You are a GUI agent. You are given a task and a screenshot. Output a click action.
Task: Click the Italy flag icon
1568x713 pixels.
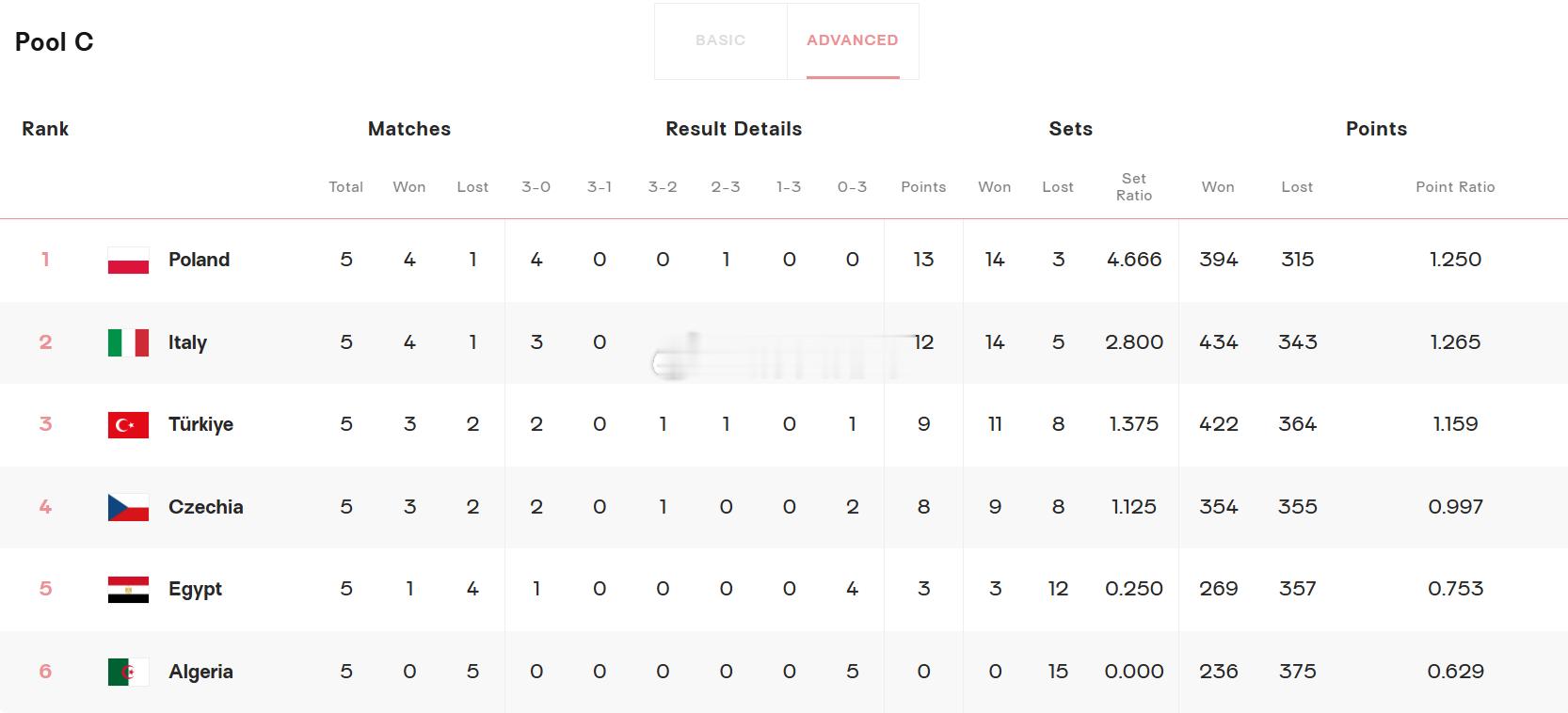(x=128, y=342)
